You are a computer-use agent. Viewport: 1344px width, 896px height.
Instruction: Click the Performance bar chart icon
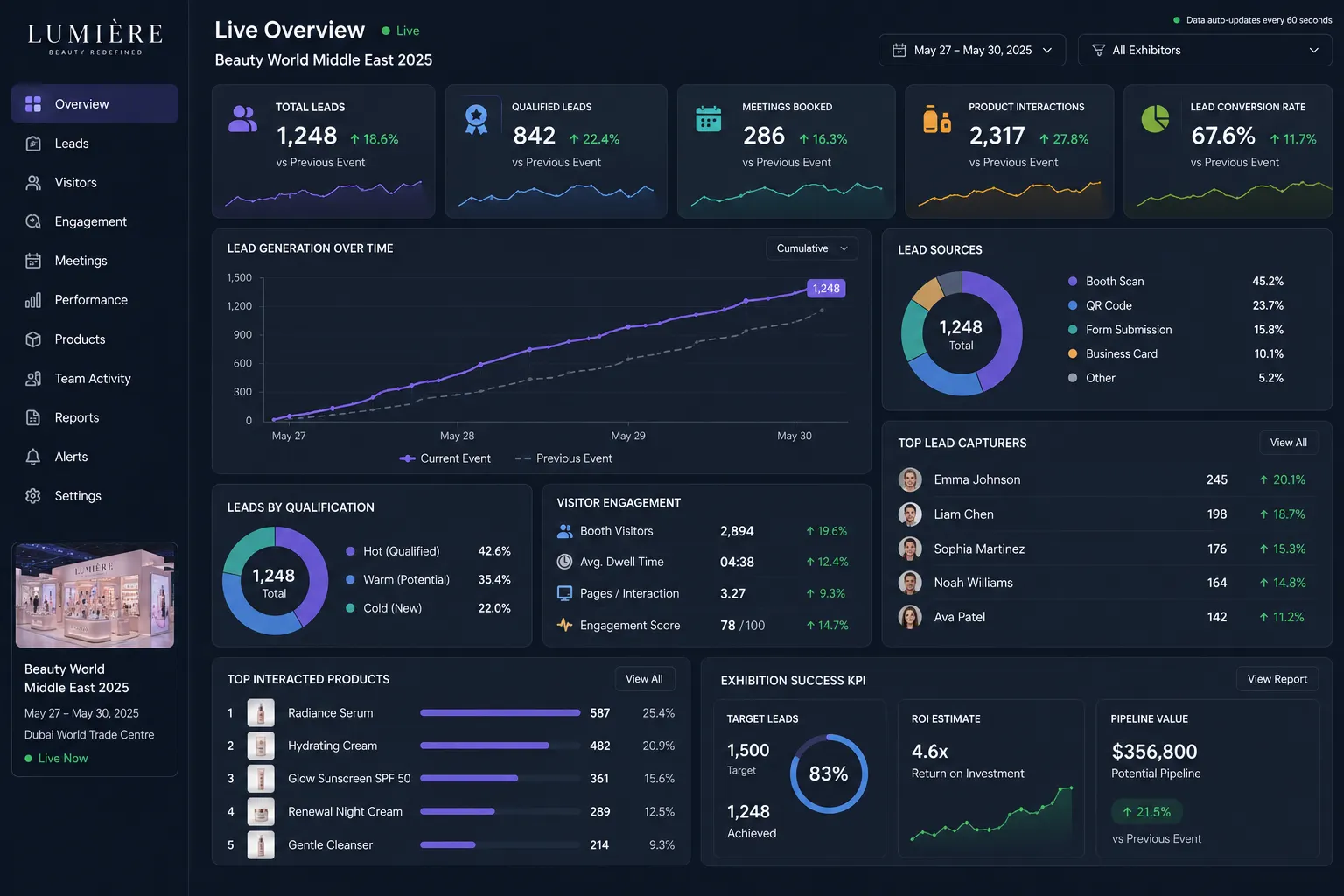tap(33, 300)
